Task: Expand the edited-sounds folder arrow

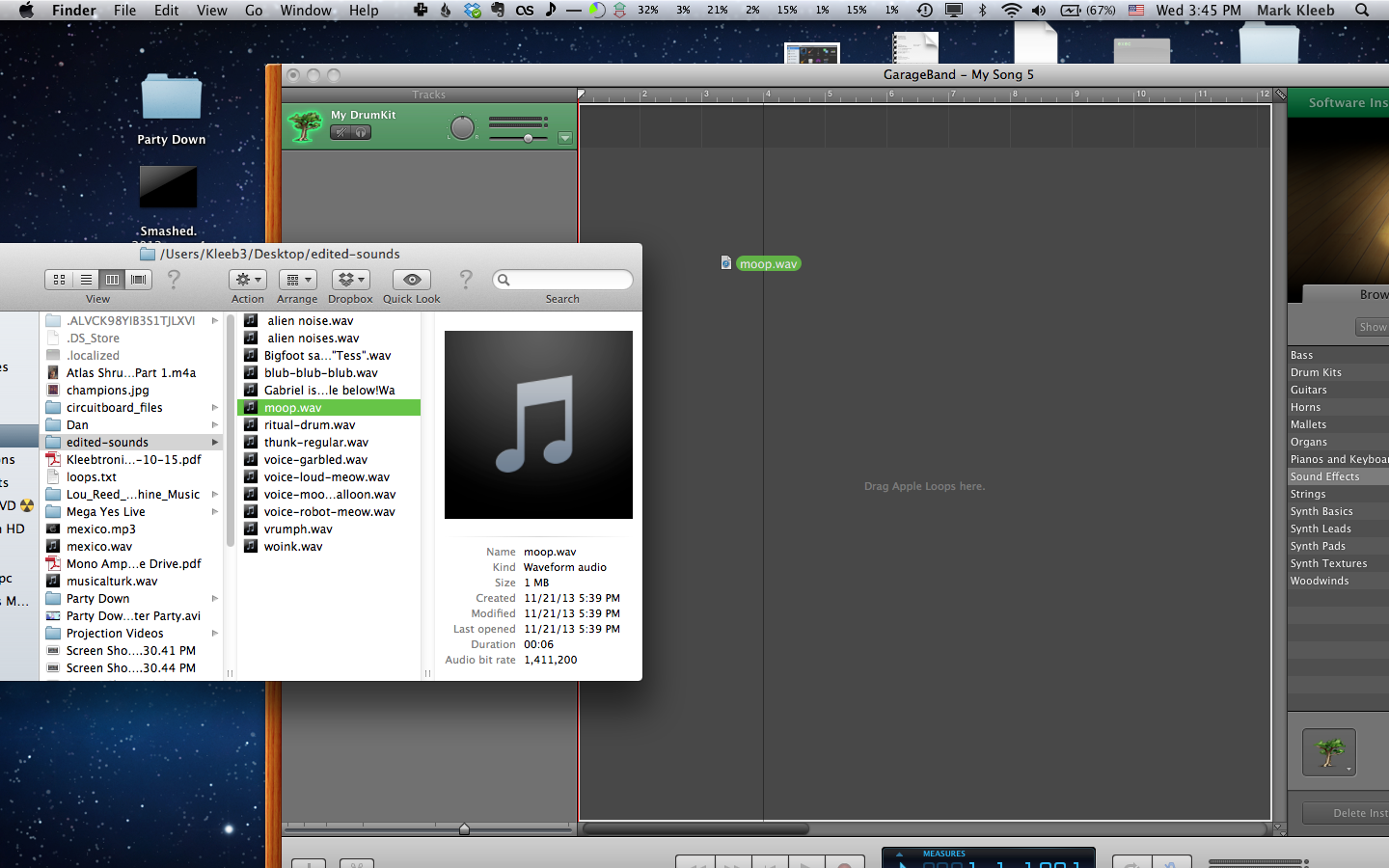Action: click(214, 442)
